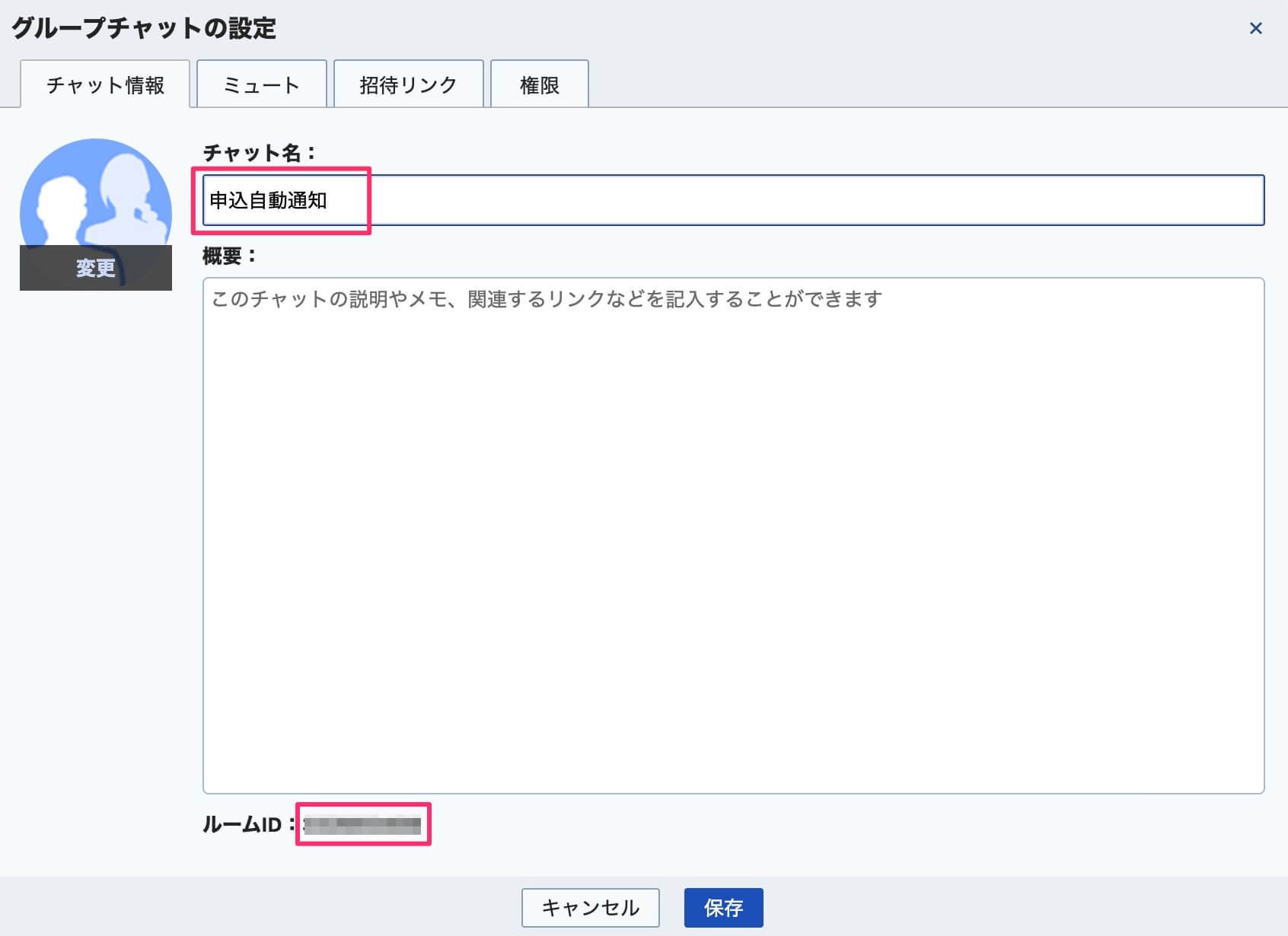Click the 変更 overlay to change chat icon
The width and height of the screenshot is (1288, 936).
click(x=95, y=266)
